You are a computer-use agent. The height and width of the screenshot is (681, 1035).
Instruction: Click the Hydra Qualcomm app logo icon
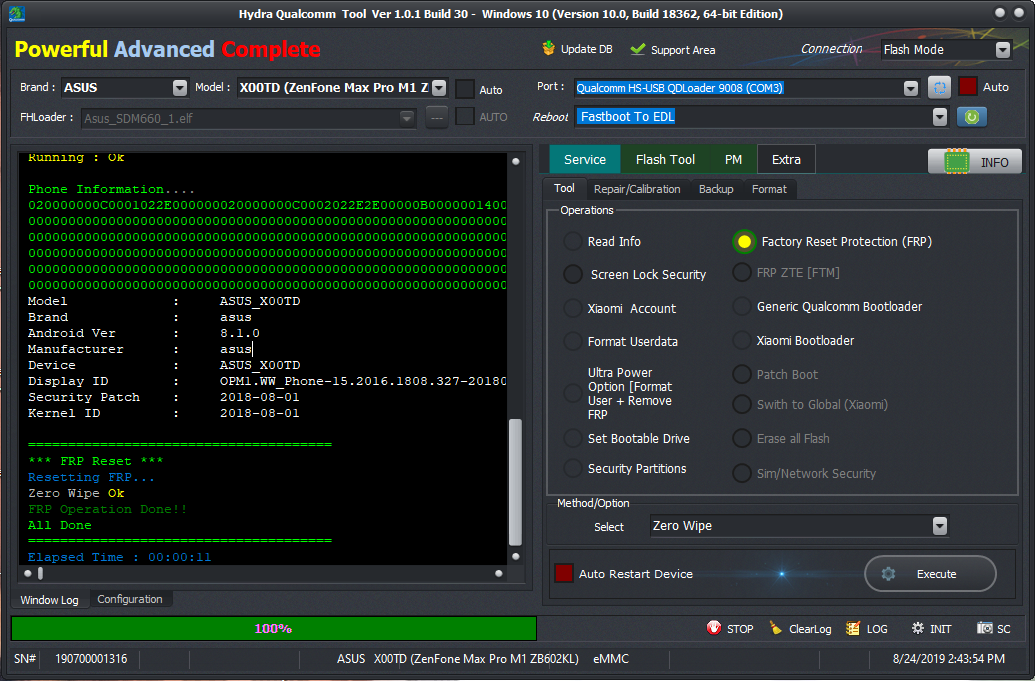pos(17,13)
